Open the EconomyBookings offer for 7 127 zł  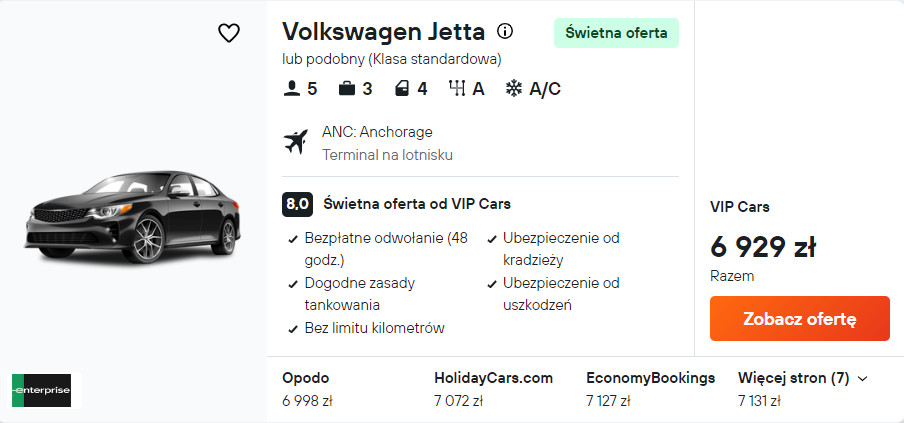pyautogui.click(x=650, y=389)
